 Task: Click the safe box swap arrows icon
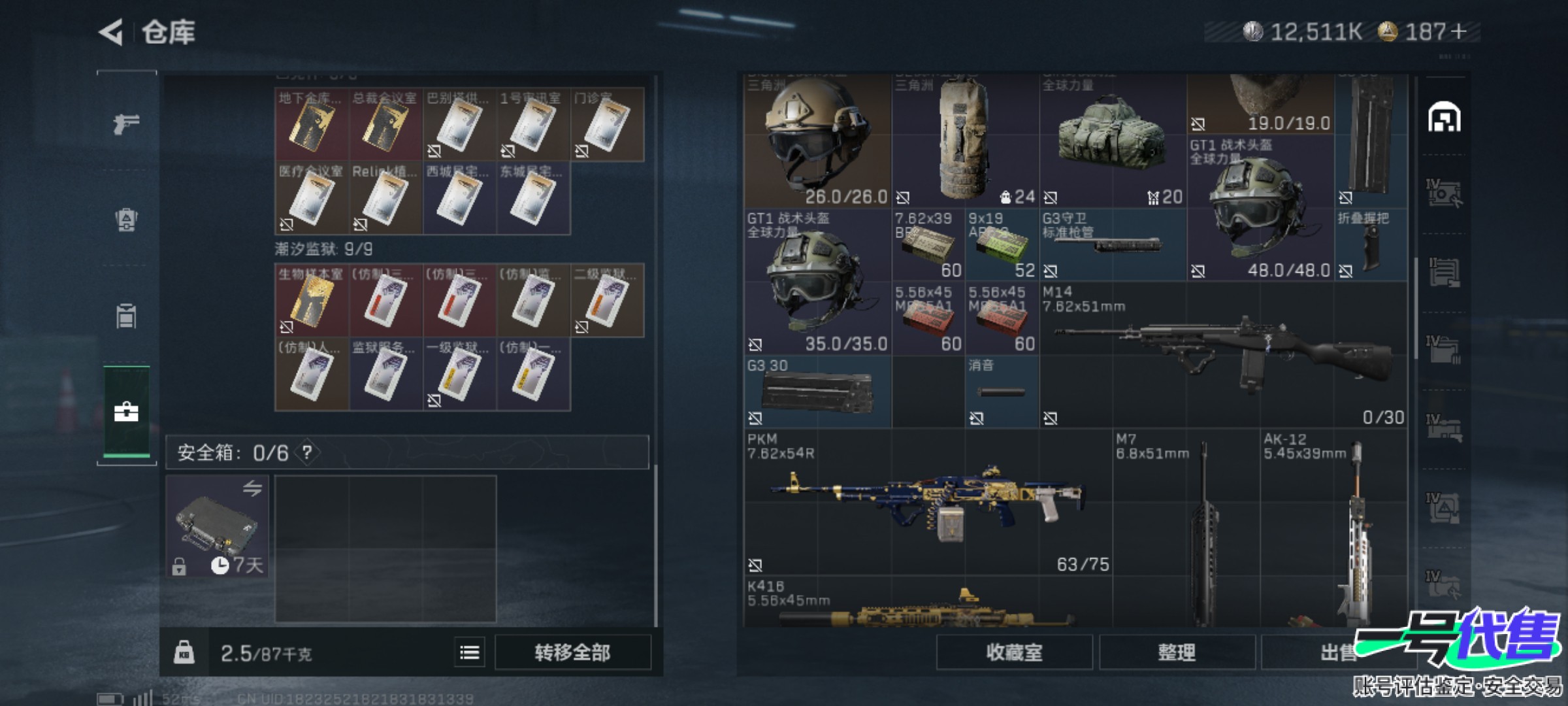pyautogui.click(x=253, y=488)
